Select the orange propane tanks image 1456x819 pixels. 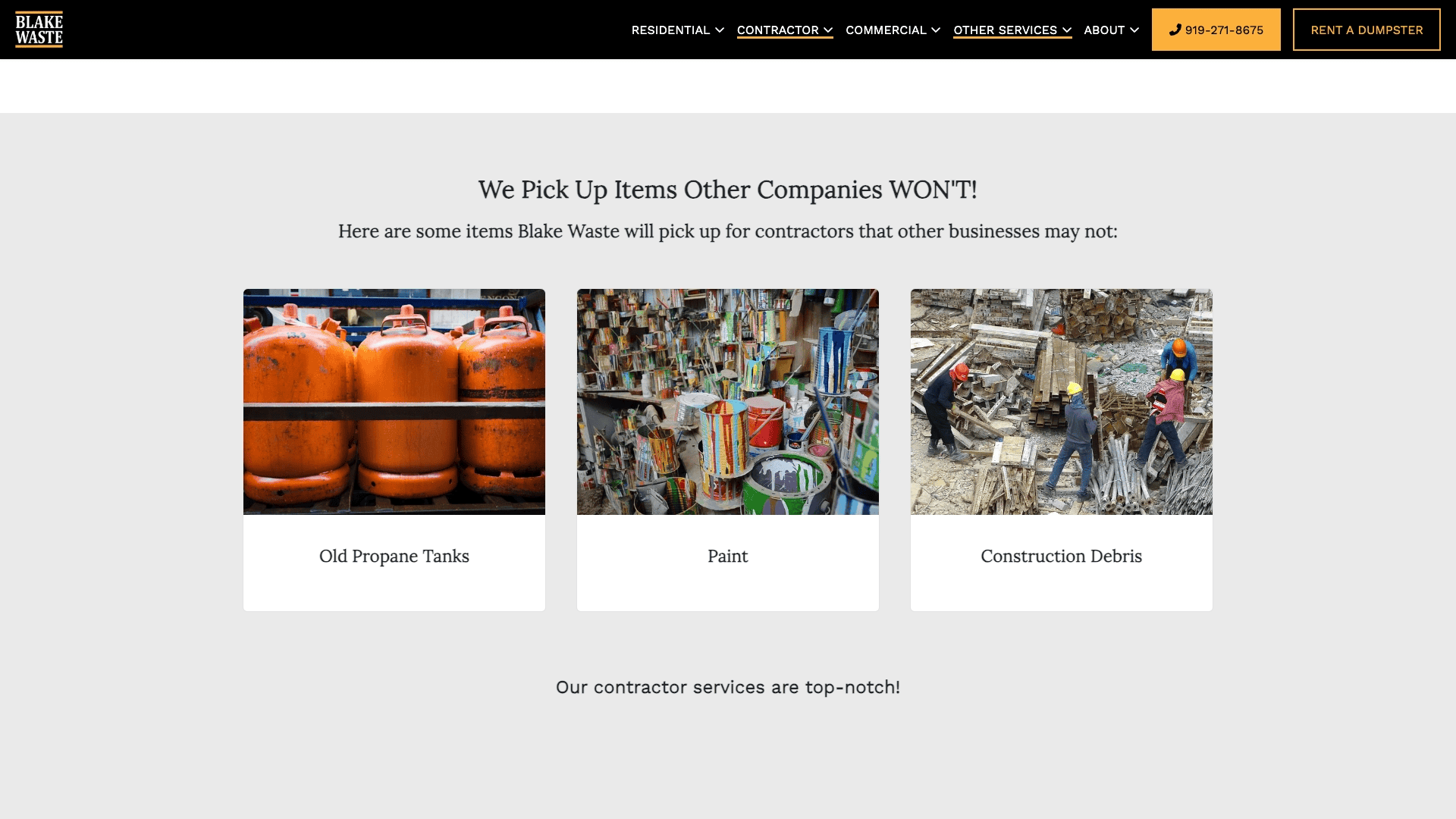tap(394, 402)
